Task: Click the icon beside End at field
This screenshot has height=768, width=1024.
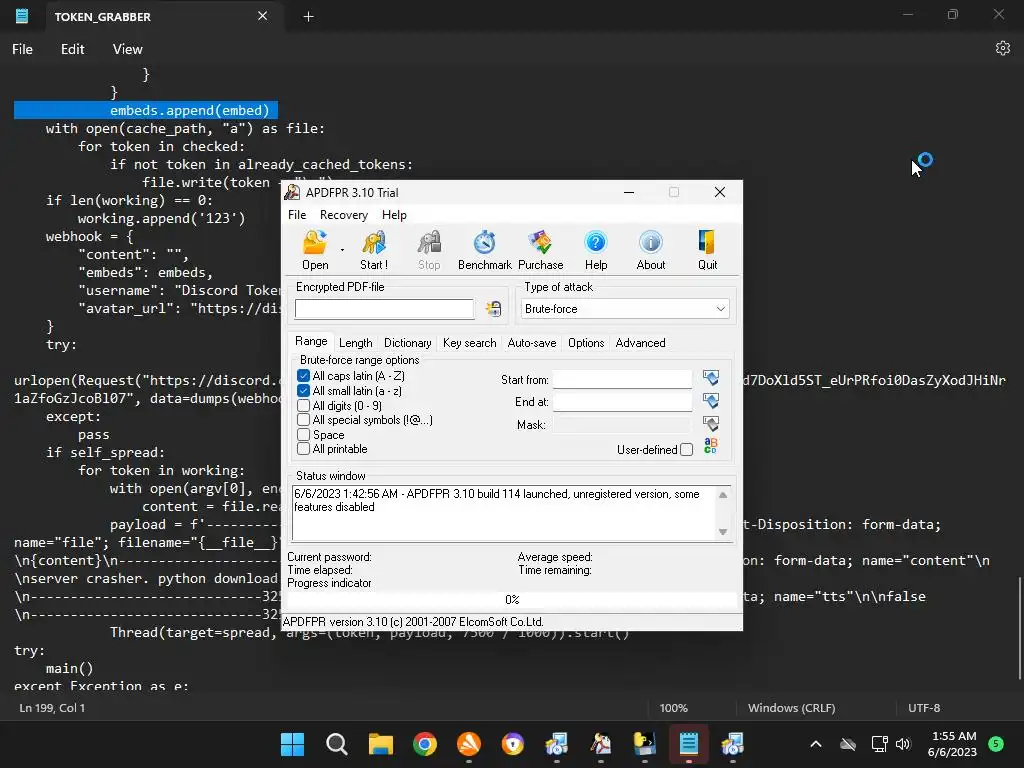Action: pyautogui.click(x=711, y=401)
